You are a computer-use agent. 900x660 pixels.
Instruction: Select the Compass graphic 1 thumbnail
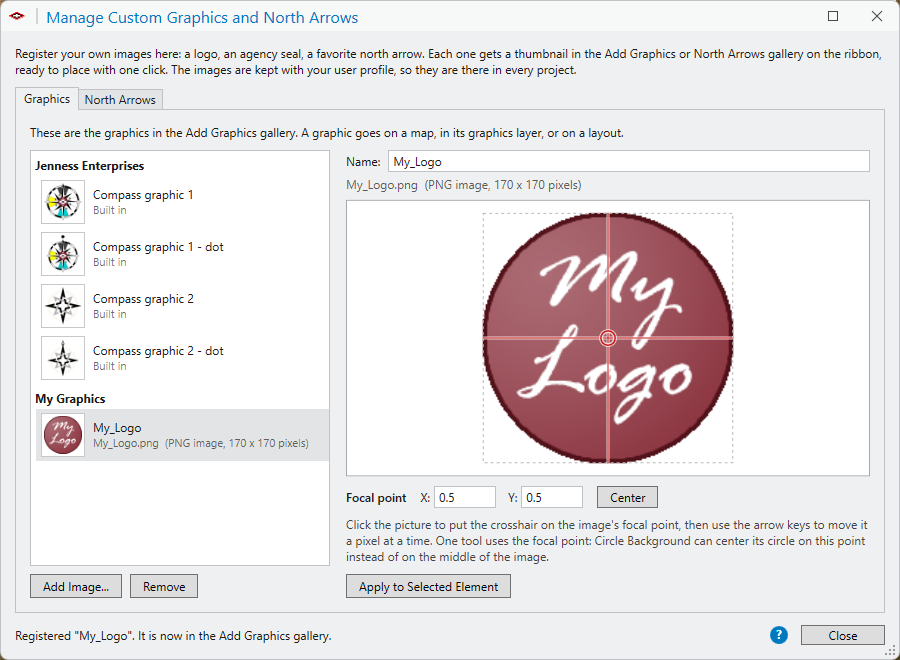pos(63,202)
